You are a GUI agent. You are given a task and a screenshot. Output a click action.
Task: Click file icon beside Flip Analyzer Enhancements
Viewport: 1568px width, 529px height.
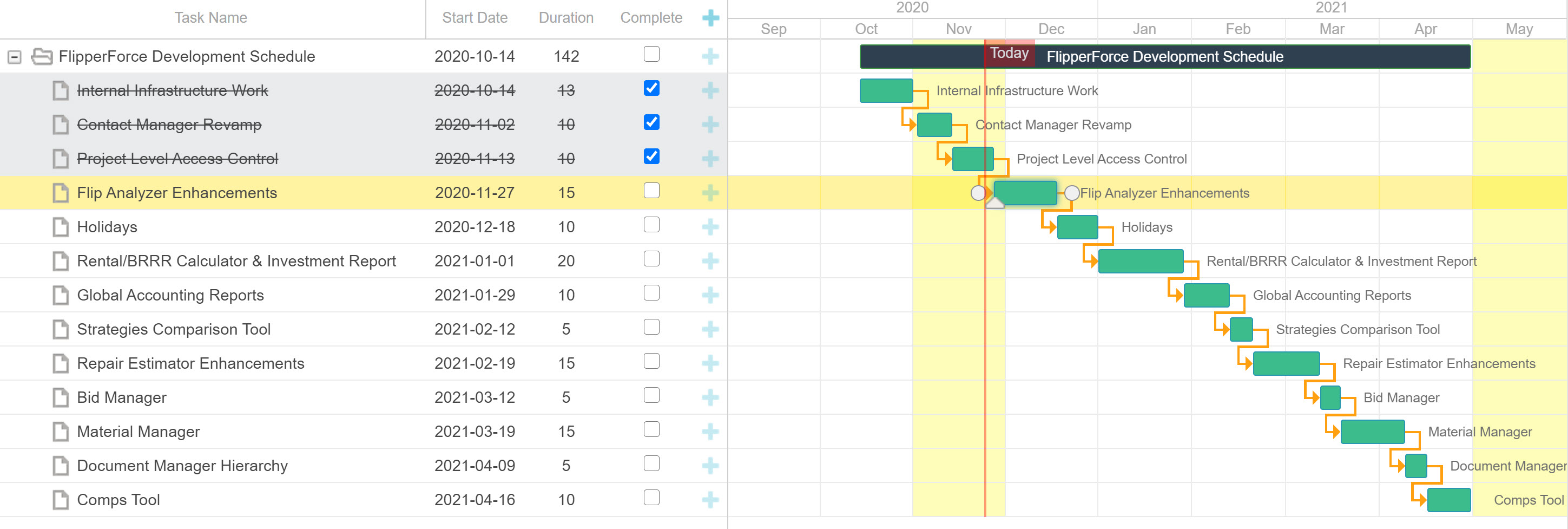[x=61, y=193]
